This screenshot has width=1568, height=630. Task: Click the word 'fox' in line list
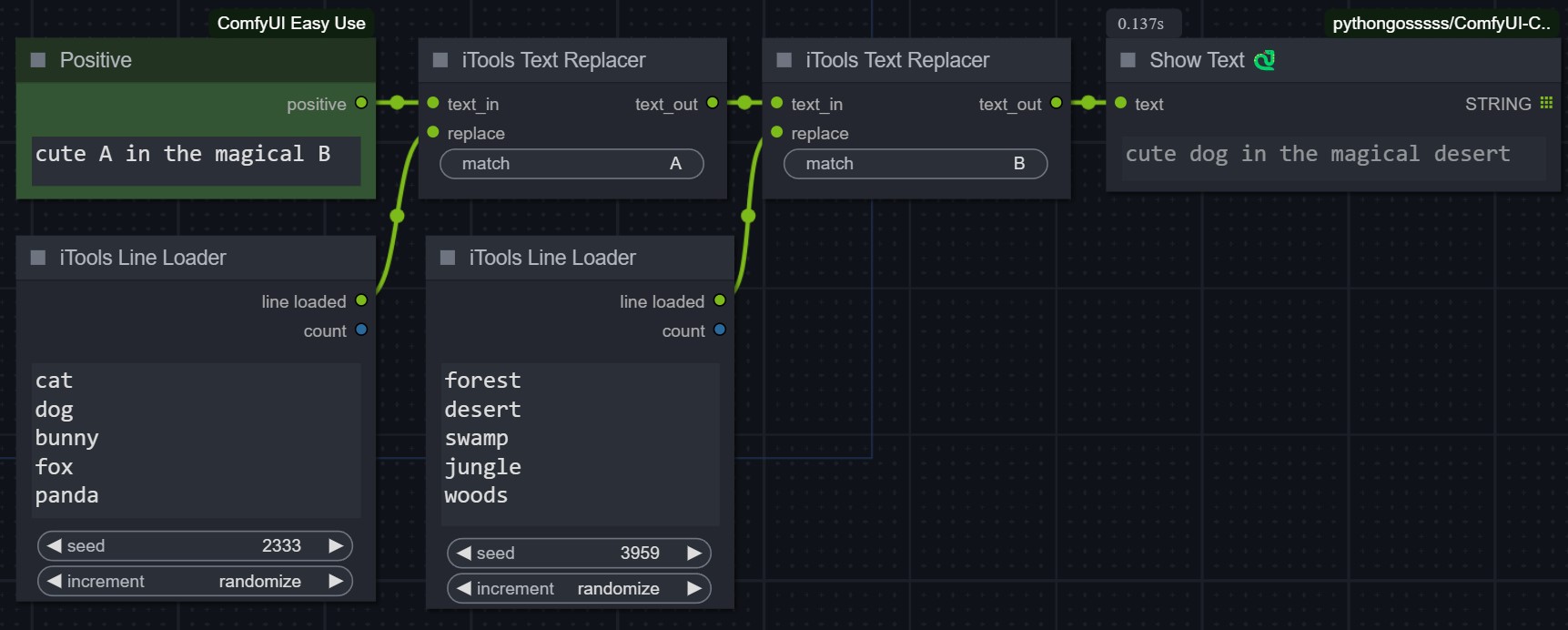point(54,467)
